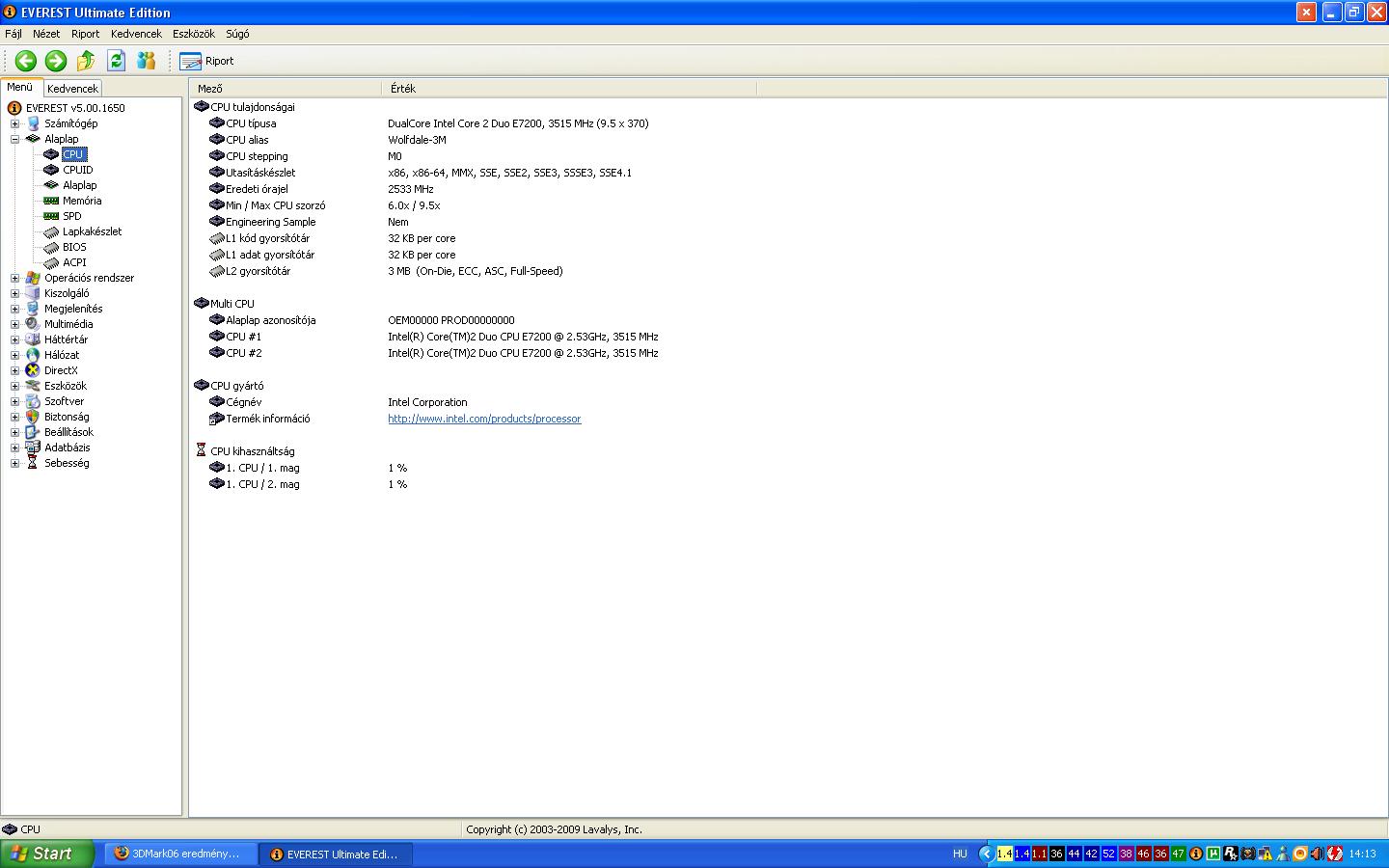Click the Érték column header
This screenshot has height=868, width=1389.
[569, 89]
